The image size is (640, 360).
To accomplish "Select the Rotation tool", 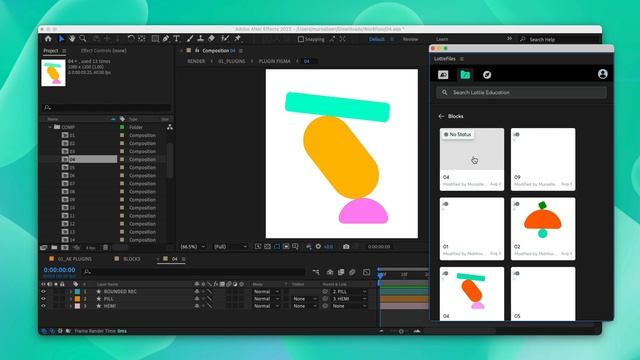I will point(131,39).
